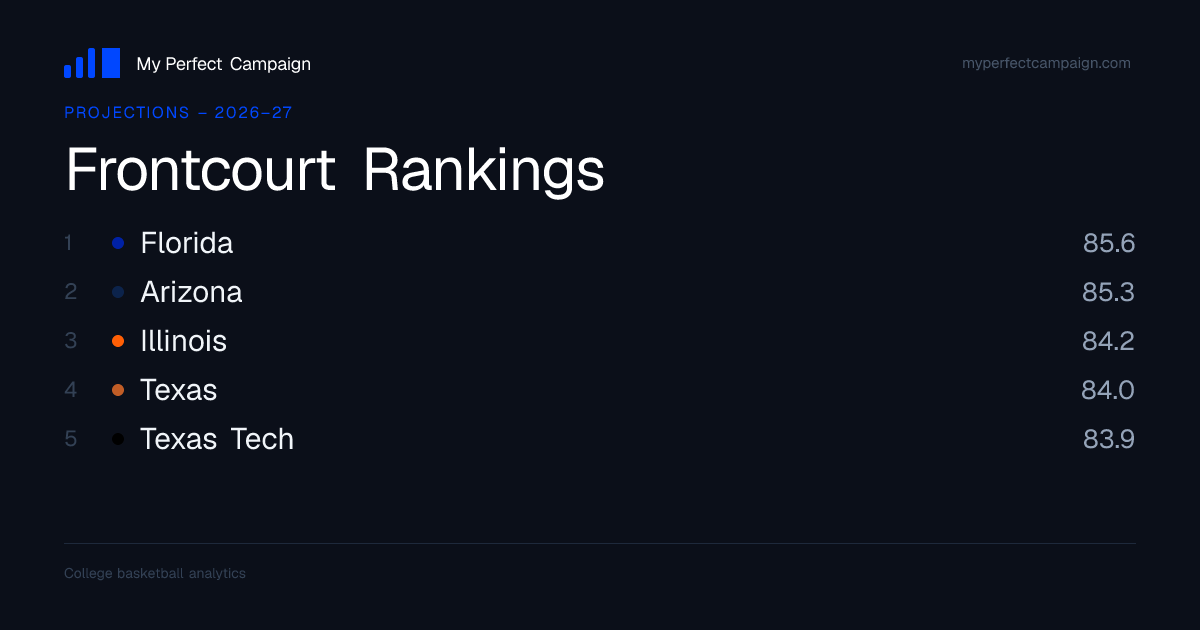Screen dimensions: 1200x630
Task: Click the Projections 2026-27 label
Action: coord(178,113)
